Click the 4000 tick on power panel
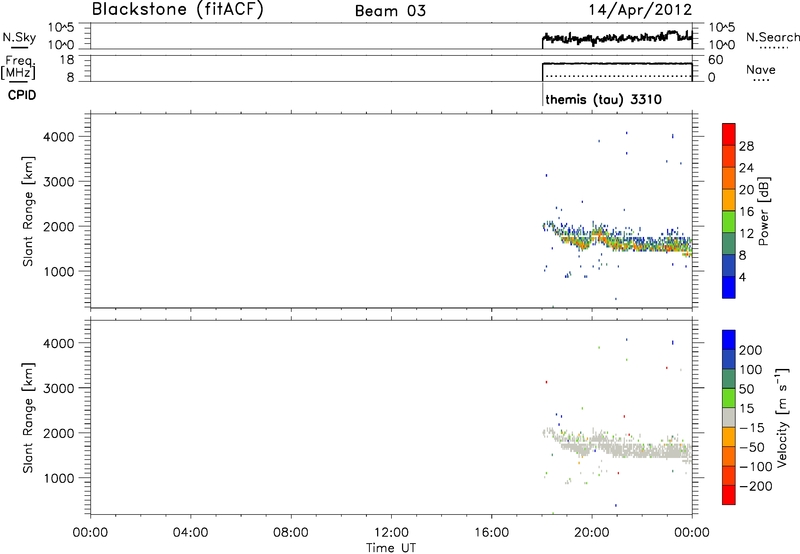 click(59, 137)
